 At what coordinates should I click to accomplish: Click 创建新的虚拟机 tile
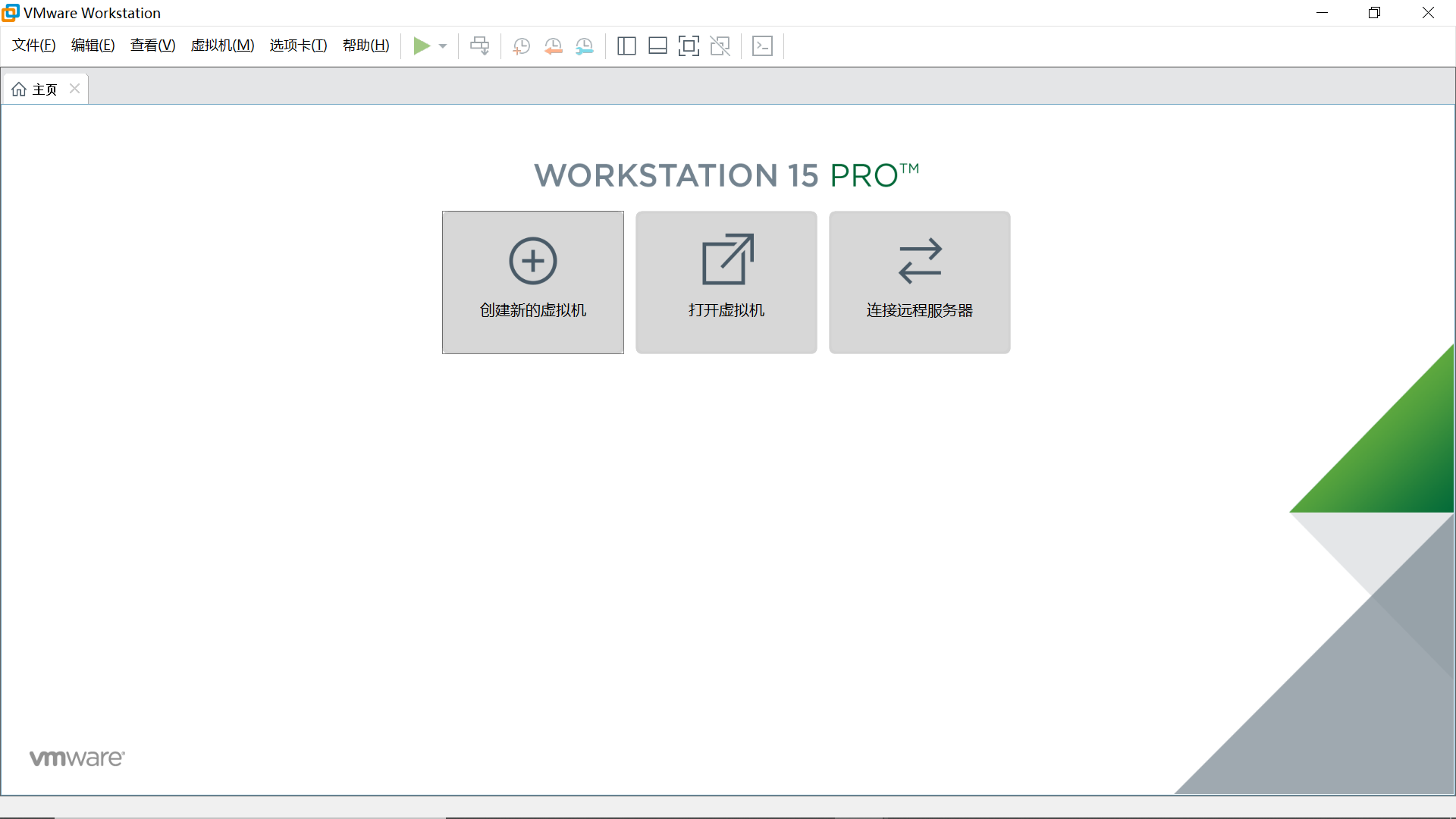tap(533, 282)
